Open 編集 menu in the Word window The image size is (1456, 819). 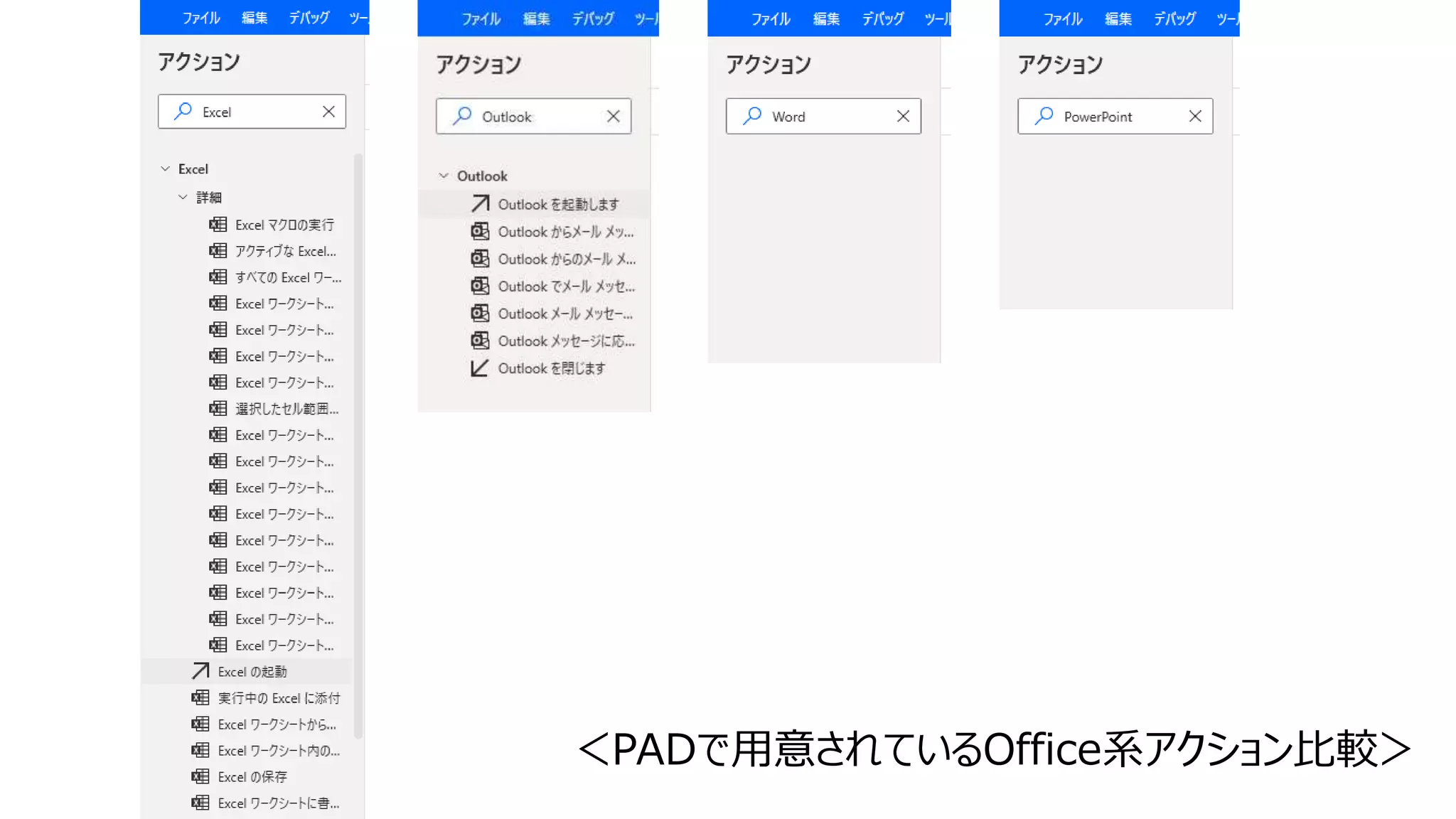[x=826, y=18]
